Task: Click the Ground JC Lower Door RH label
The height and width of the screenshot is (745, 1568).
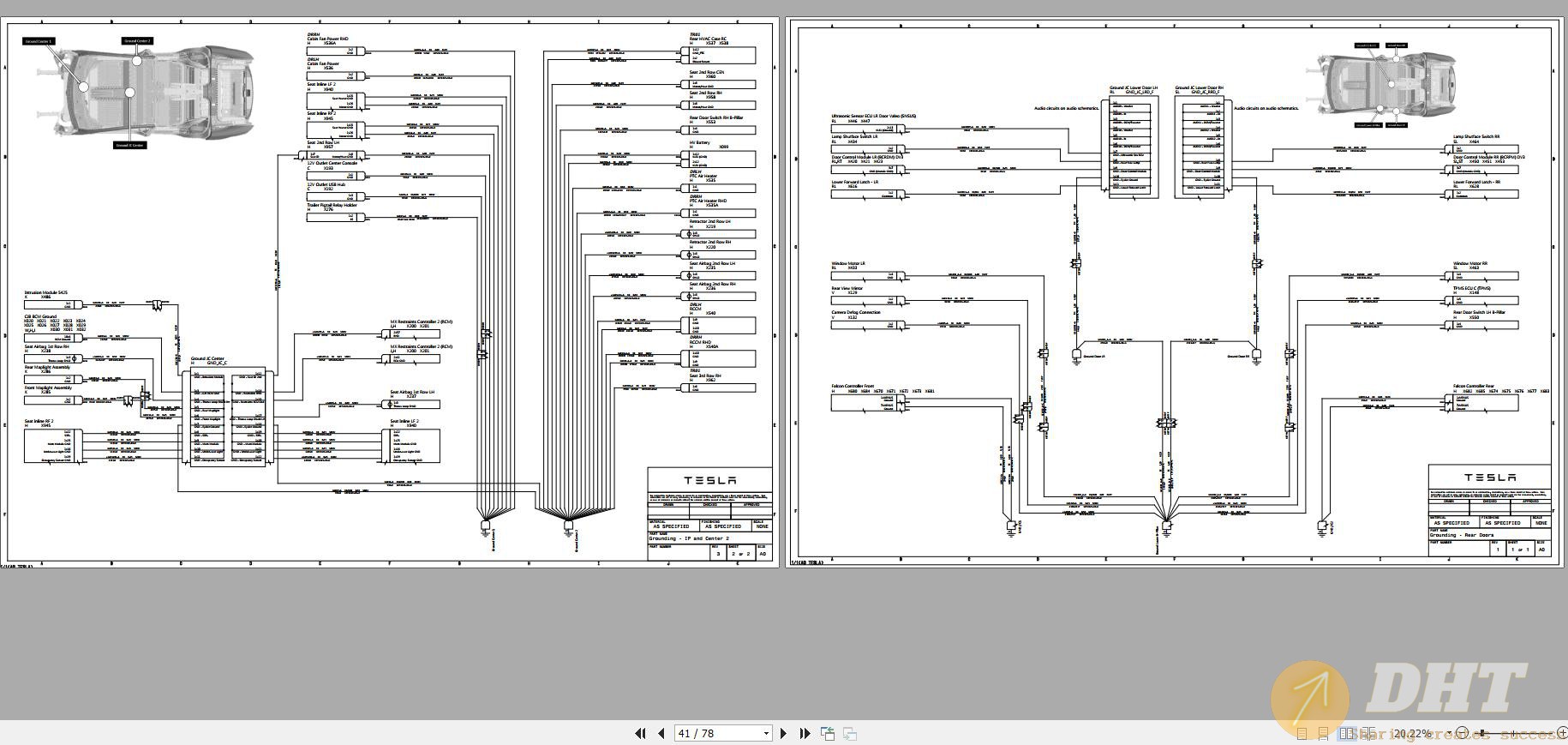Action: (1200, 88)
